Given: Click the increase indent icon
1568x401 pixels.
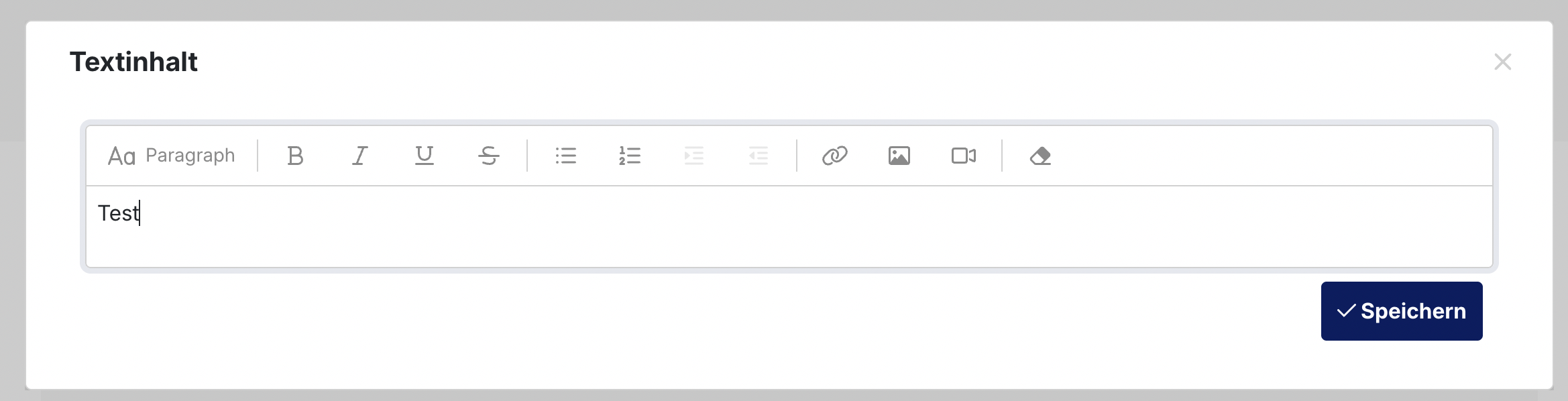Looking at the screenshot, I should [x=694, y=156].
